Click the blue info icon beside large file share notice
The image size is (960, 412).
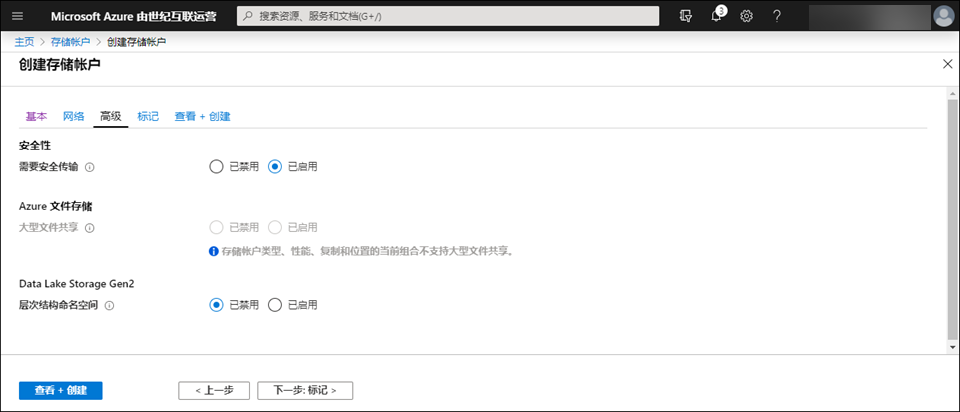[x=214, y=251]
